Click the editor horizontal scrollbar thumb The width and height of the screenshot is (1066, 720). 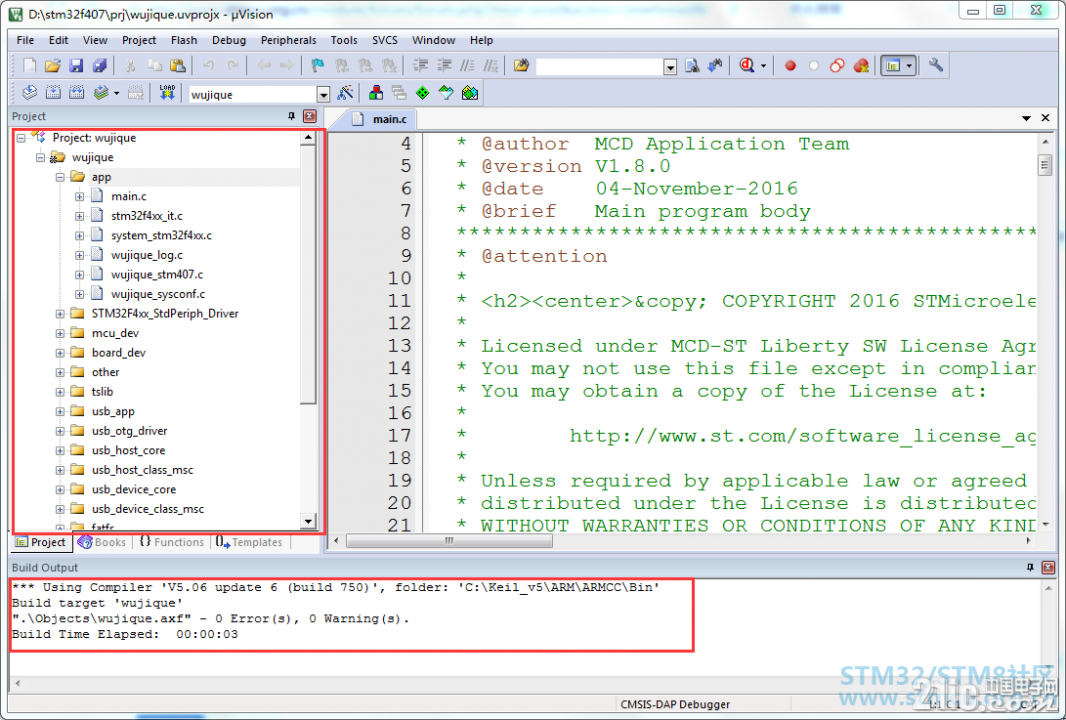(x=449, y=541)
